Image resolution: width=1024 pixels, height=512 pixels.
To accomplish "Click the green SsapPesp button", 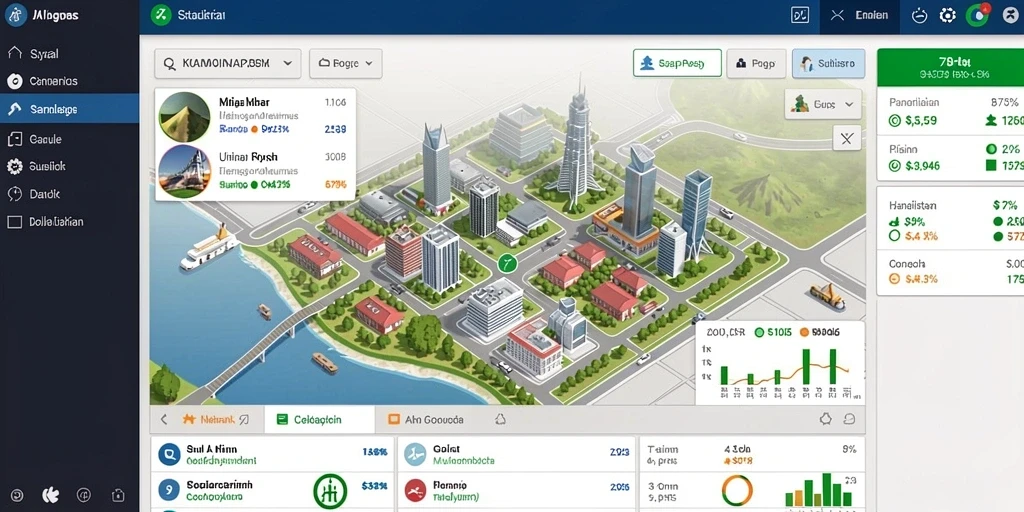I will (x=677, y=64).
